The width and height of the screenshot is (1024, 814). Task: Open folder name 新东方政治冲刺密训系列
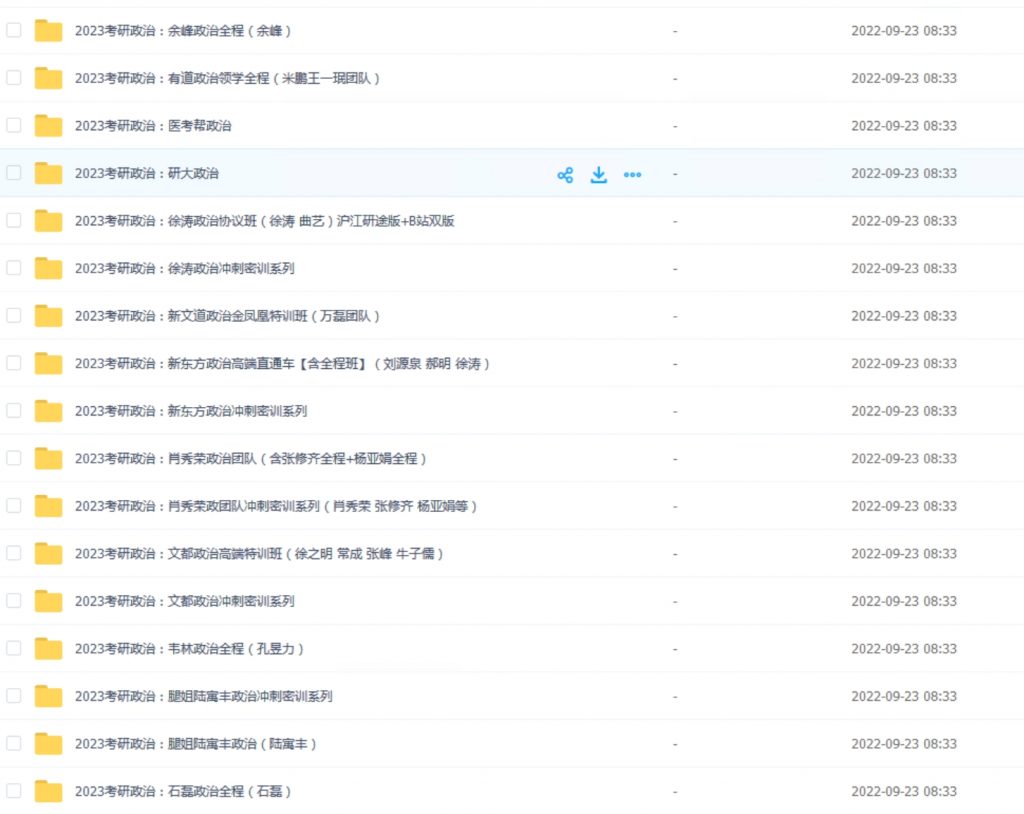[191, 411]
